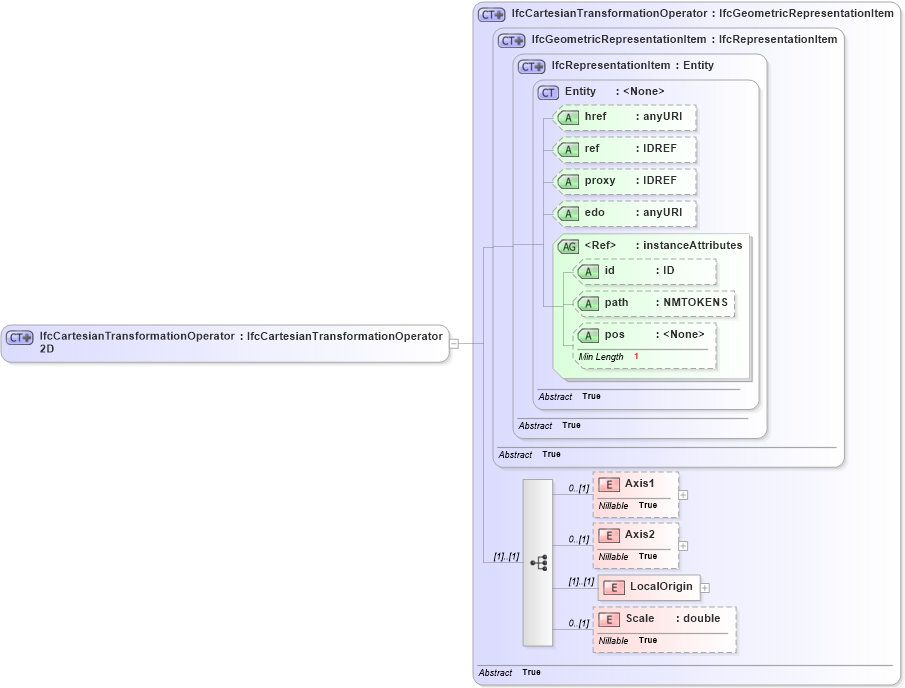Click the complex type icon beside IfcGeometricRepresentationItem
Image resolution: width=905 pixels, height=688 pixels.
pyautogui.click(x=511, y=40)
